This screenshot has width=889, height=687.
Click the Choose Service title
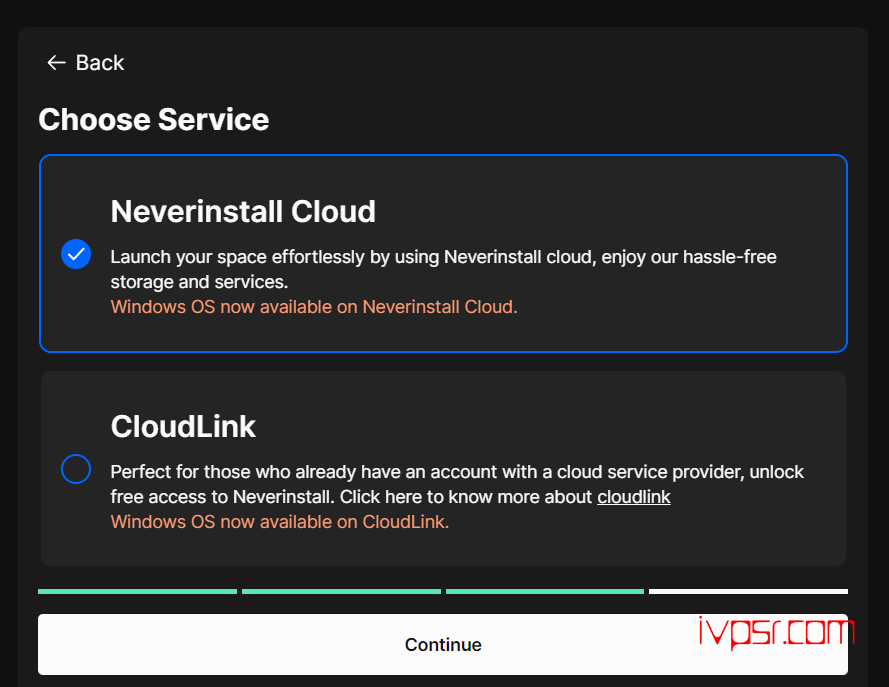154,120
